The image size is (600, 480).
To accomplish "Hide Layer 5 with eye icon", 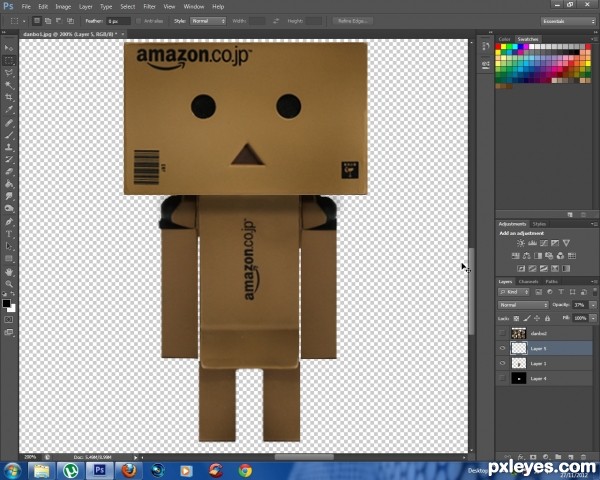I will [502, 348].
